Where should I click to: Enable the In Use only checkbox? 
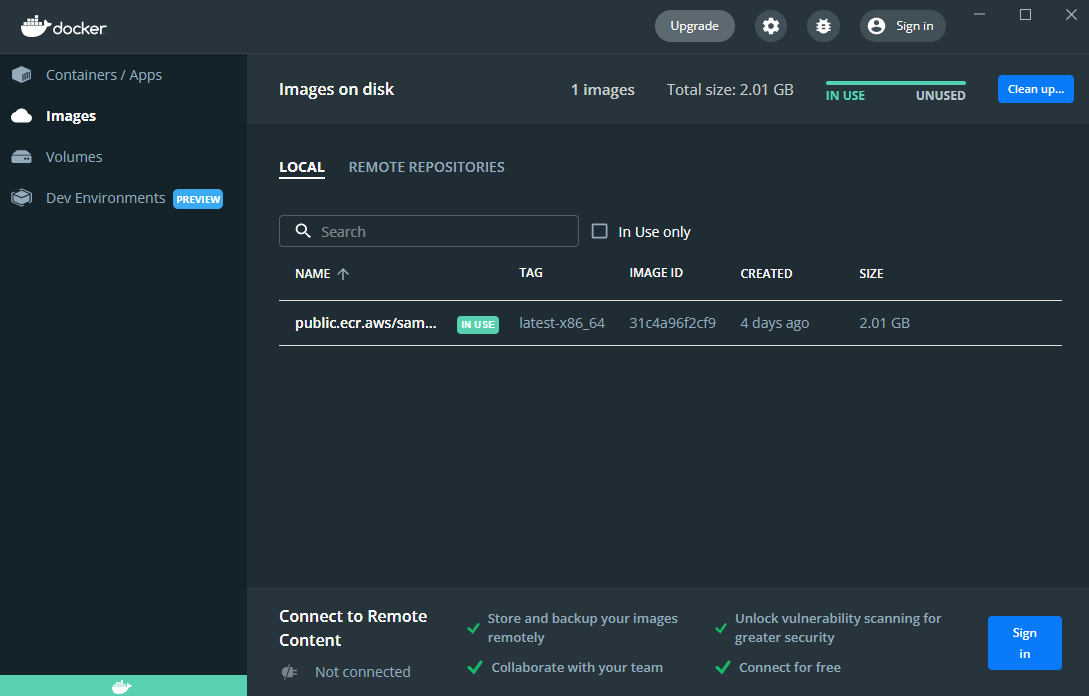[x=599, y=231]
